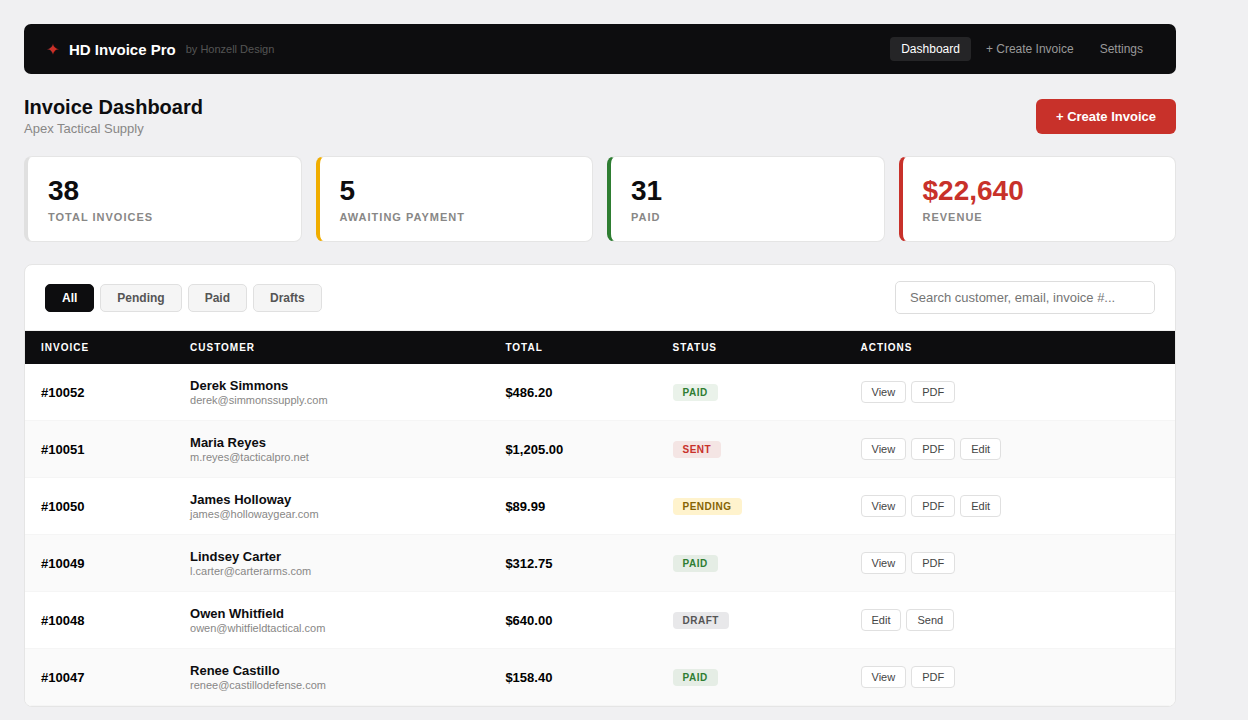Click the DRAFT status badge
Screen dimensions: 1248x720
pyautogui.click(x=701, y=620)
